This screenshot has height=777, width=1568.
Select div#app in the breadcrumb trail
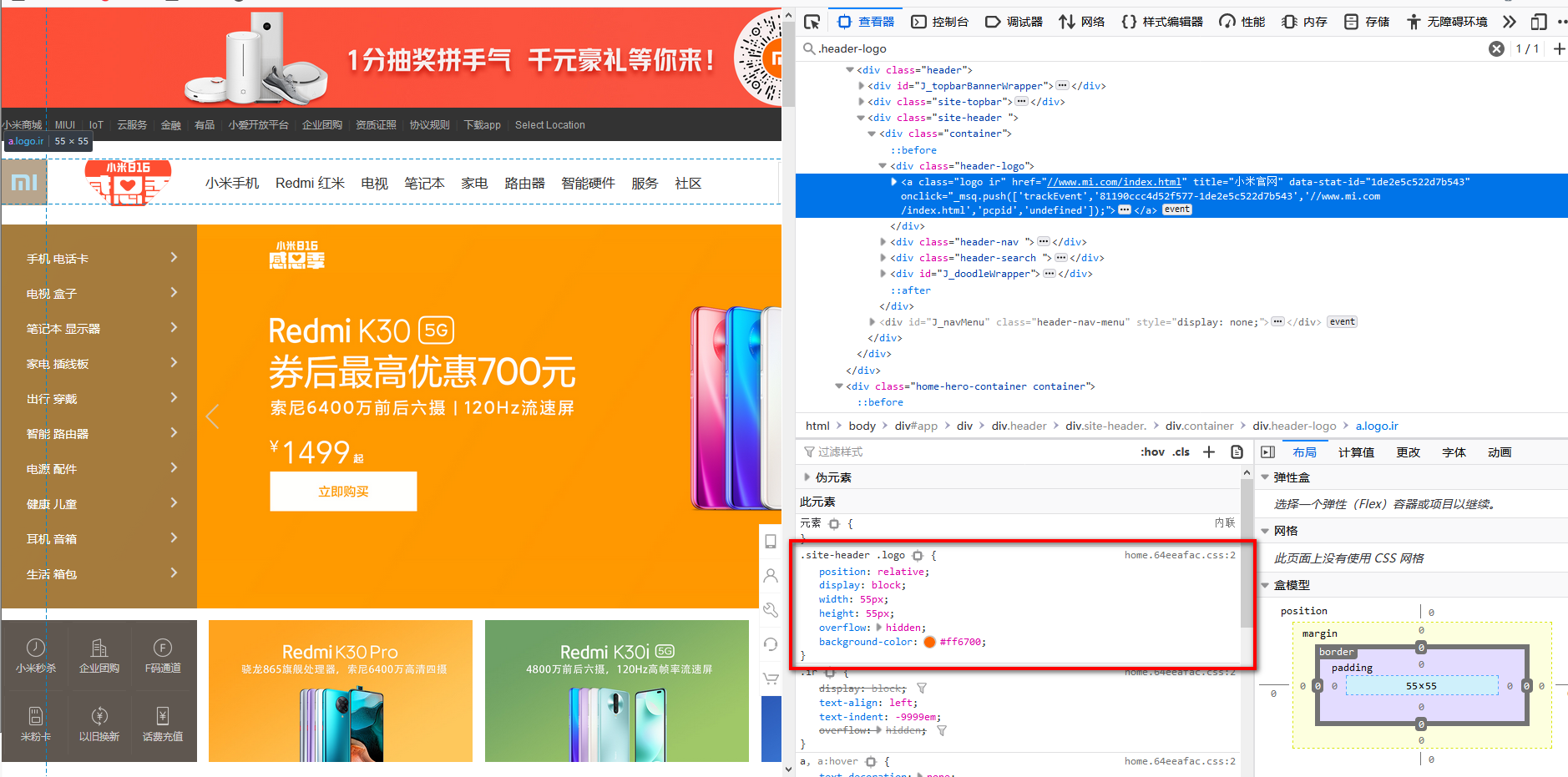pyautogui.click(x=916, y=426)
